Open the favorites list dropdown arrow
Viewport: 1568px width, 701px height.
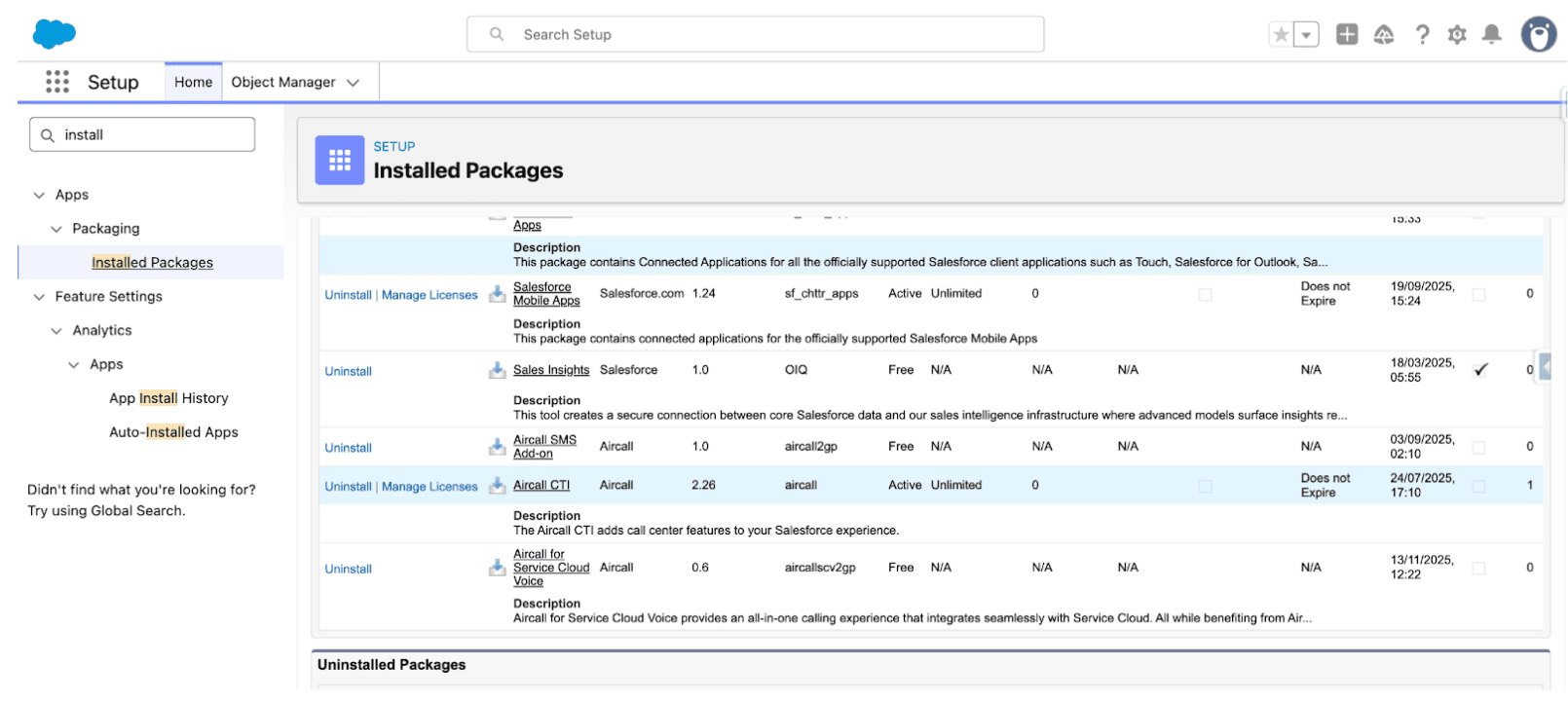coord(1306,35)
